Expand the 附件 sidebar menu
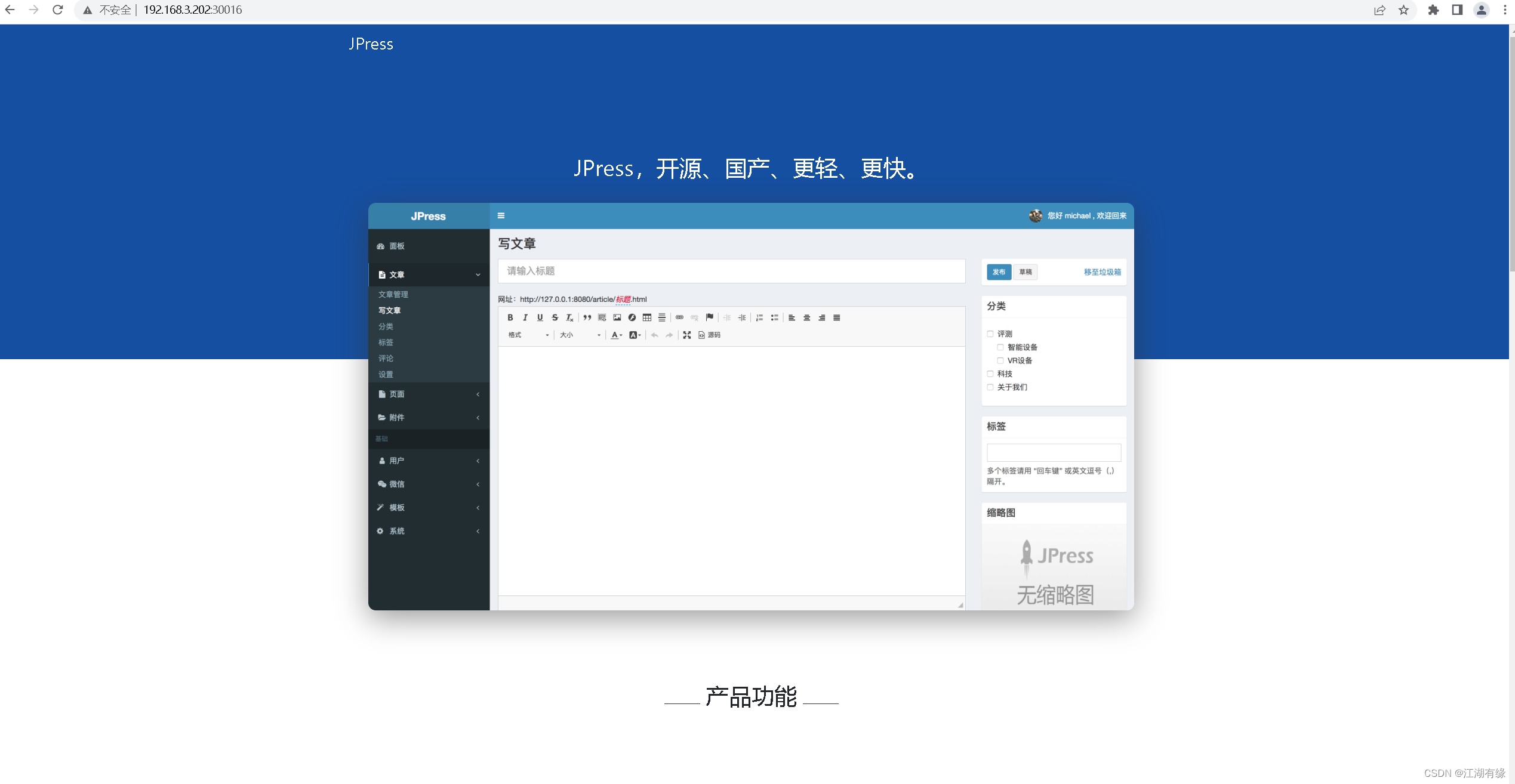Screen dimensions: 1515x784 [429, 417]
